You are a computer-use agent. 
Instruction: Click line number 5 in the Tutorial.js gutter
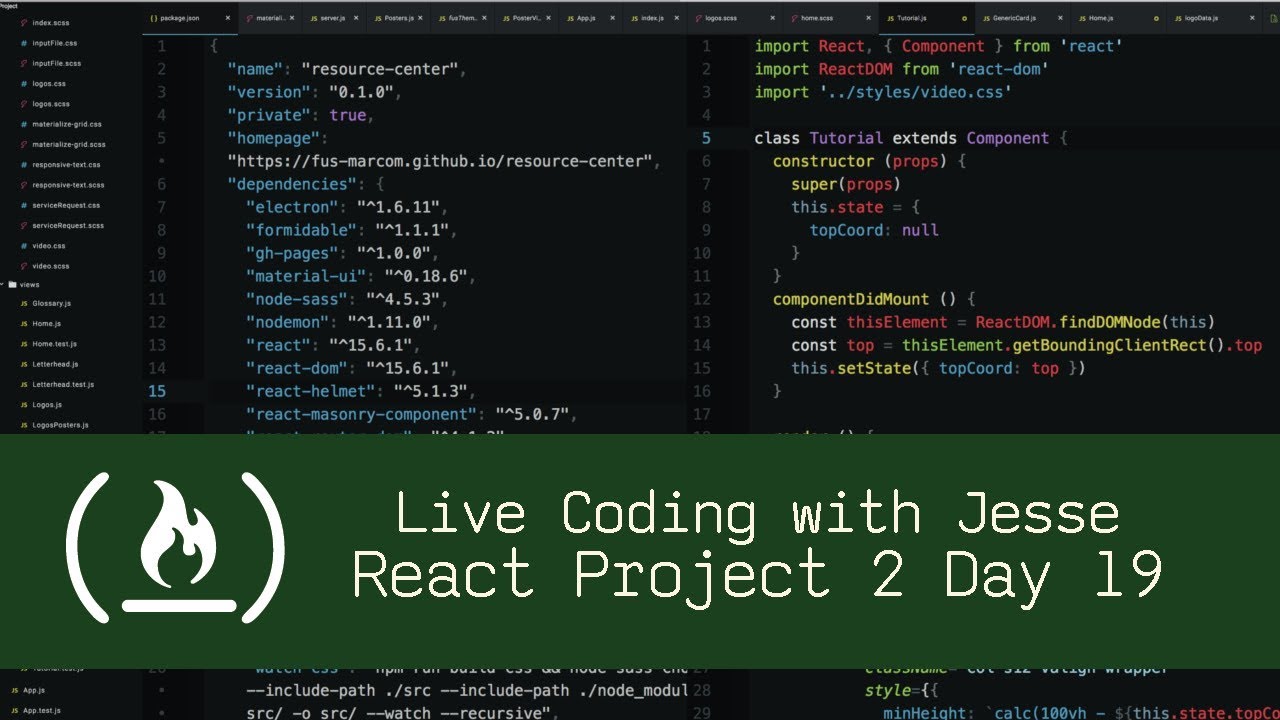tap(706, 138)
